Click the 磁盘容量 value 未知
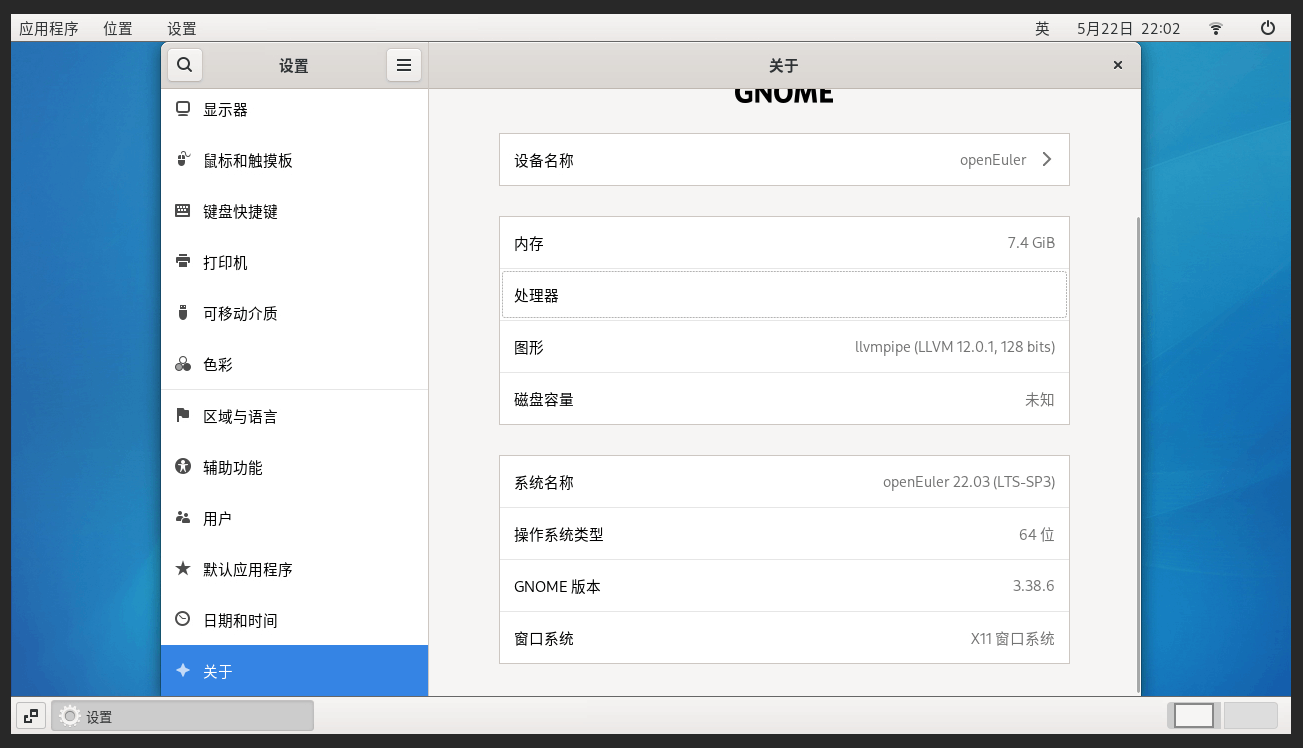This screenshot has width=1303, height=748. coord(1040,399)
